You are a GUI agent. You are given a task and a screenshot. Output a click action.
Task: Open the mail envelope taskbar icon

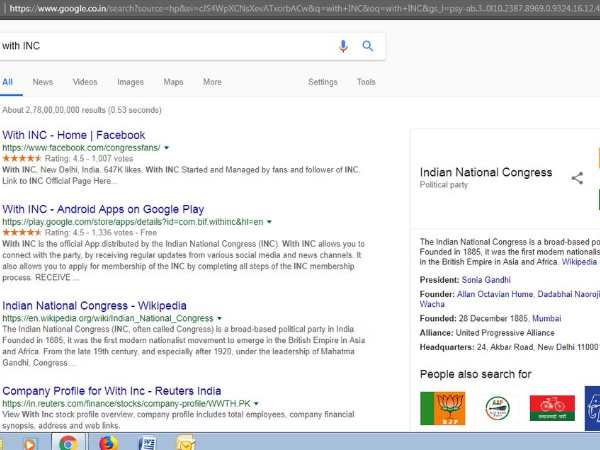tap(186, 443)
